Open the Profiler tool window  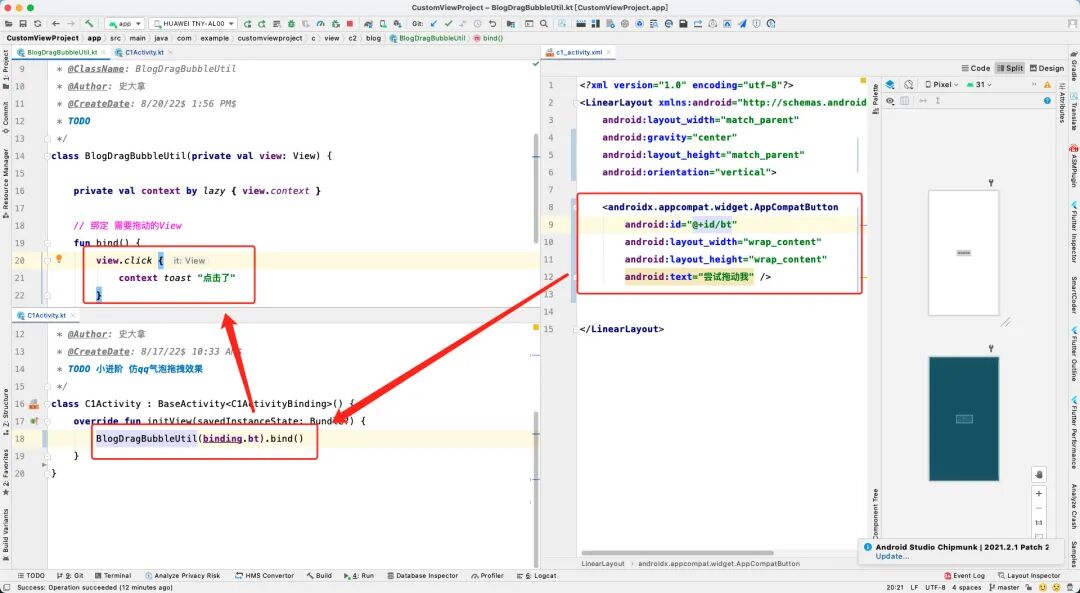(x=487, y=576)
